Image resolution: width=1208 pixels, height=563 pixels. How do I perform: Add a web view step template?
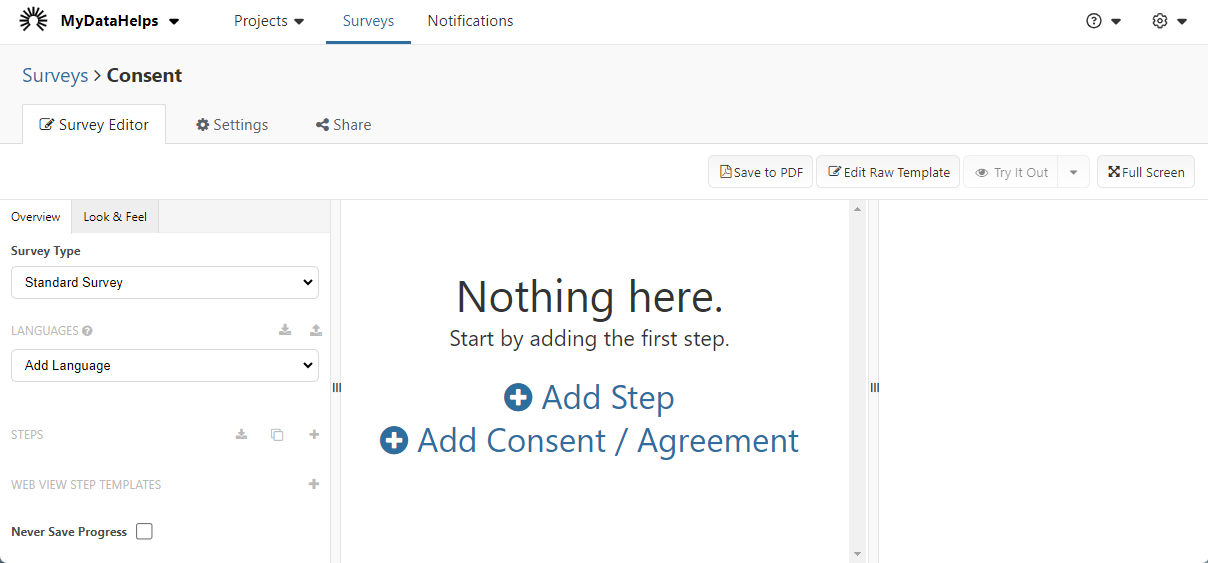coord(314,484)
